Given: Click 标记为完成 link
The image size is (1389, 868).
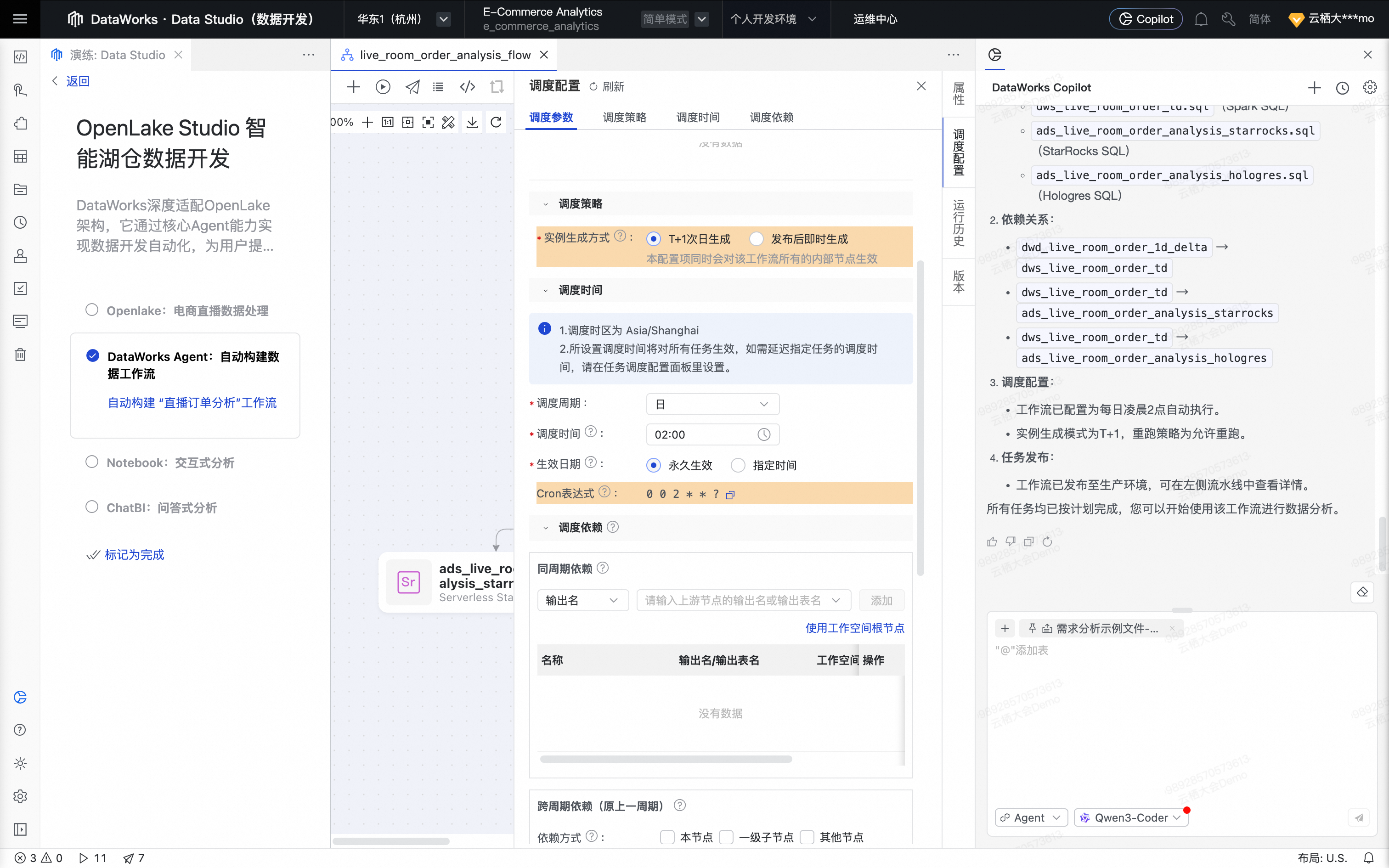Looking at the screenshot, I should click(134, 555).
